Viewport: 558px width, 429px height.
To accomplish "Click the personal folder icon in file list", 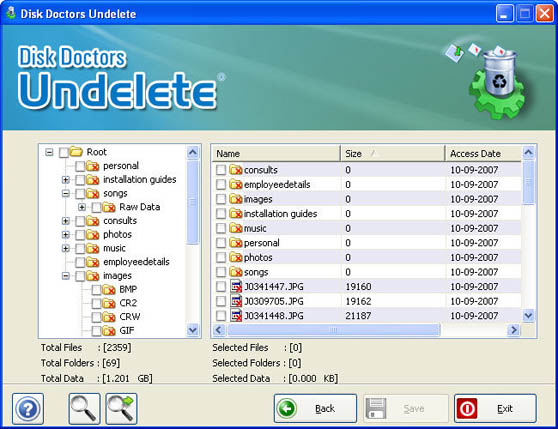I will [236, 243].
